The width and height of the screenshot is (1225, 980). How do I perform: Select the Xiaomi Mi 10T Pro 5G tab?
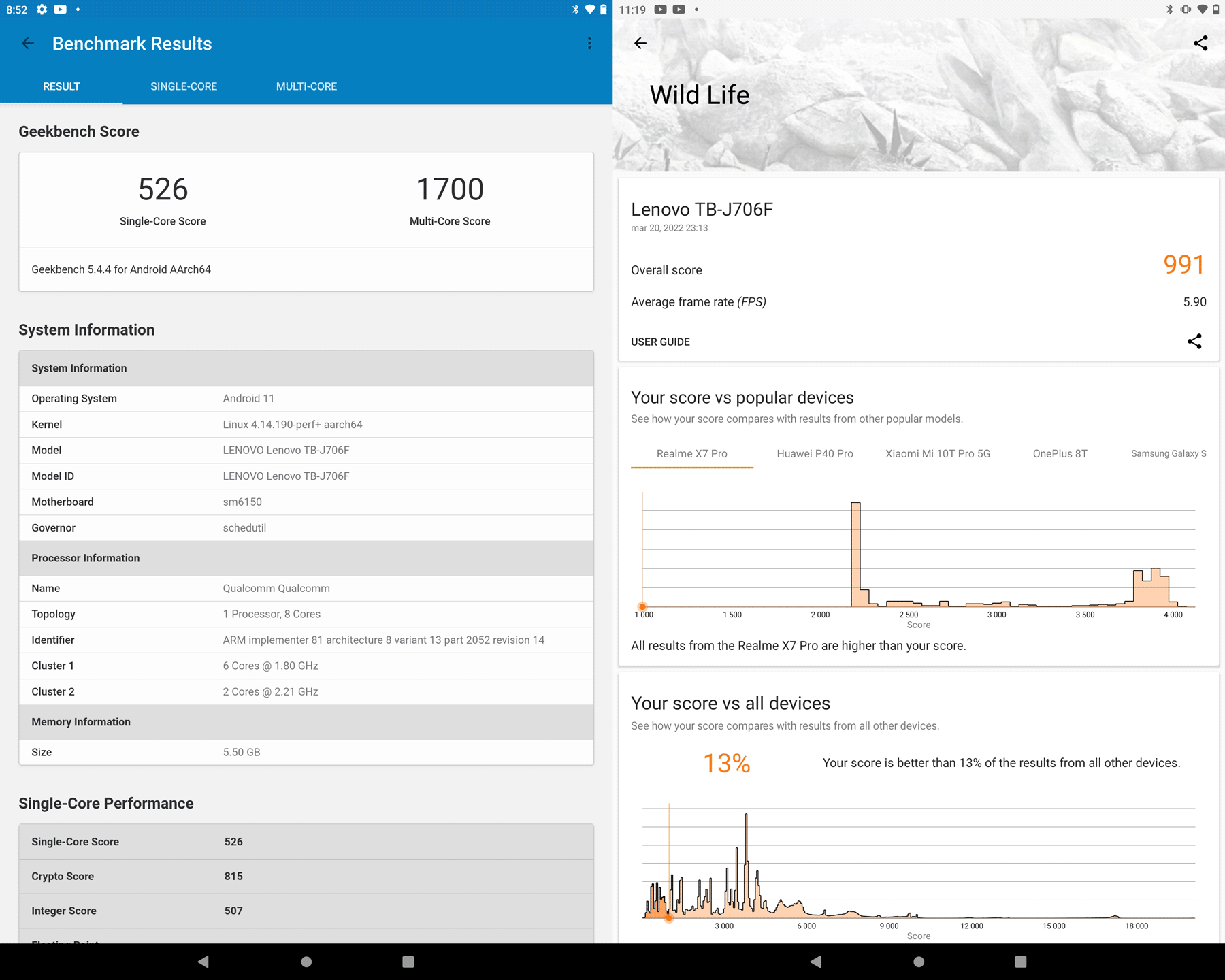(x=938, y=453)
